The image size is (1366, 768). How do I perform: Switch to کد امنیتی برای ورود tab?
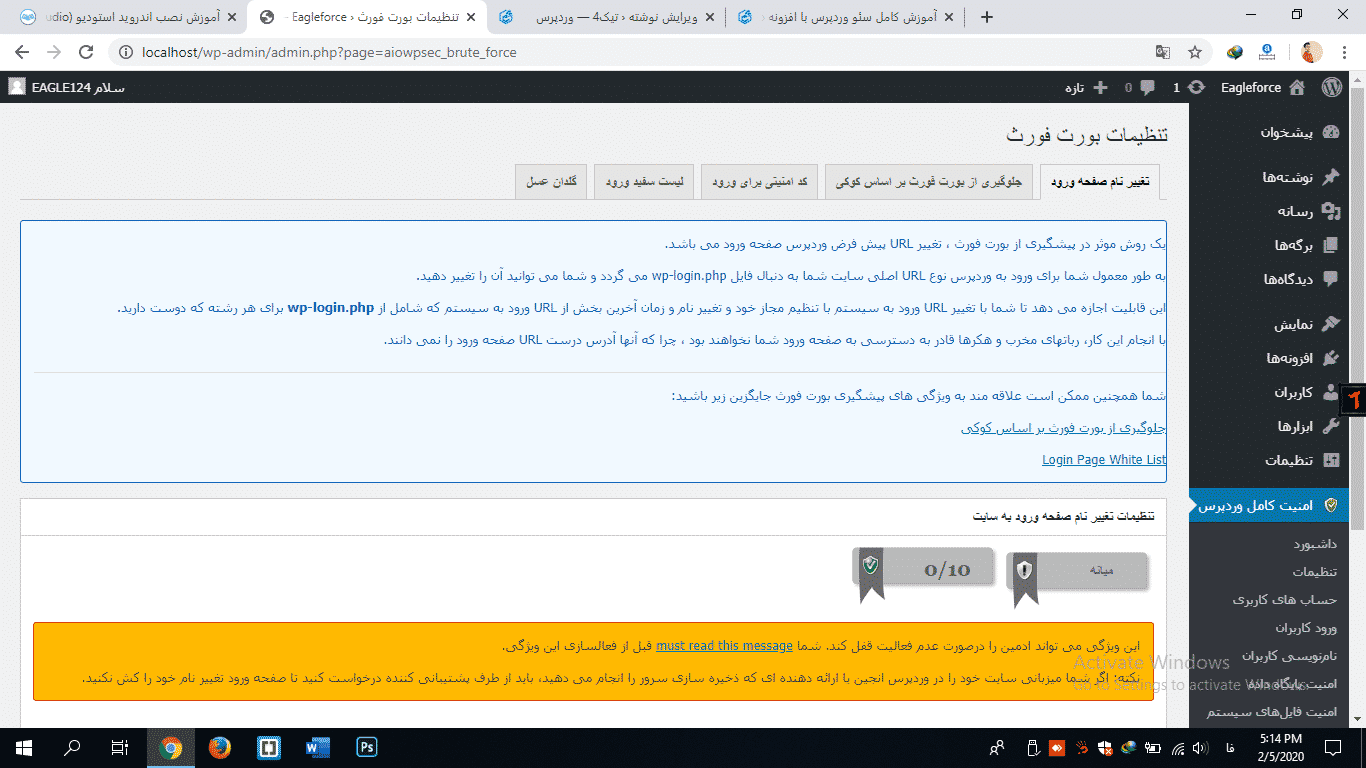pyautogui.click(x=760, y=182)
